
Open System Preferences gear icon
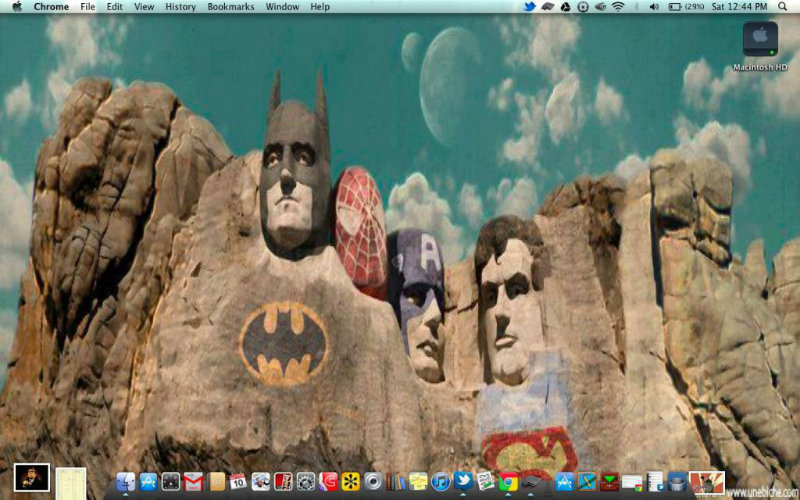pyautogui.click(x=306, y=481)
